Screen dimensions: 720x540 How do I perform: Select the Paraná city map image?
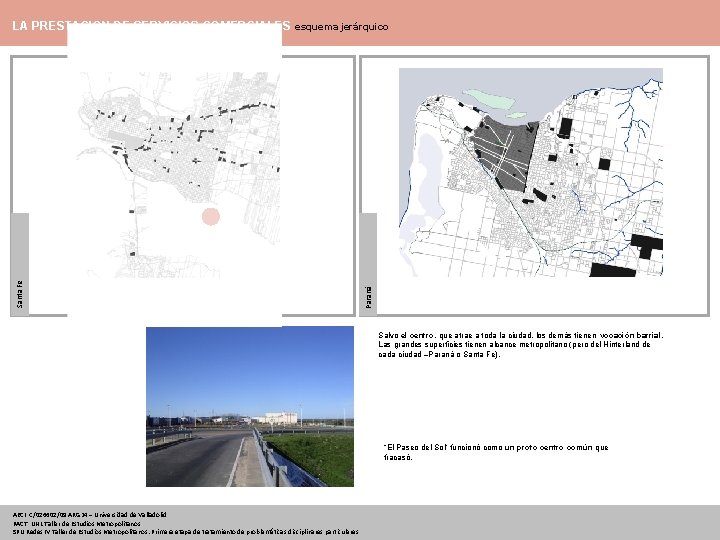(531, 173)
